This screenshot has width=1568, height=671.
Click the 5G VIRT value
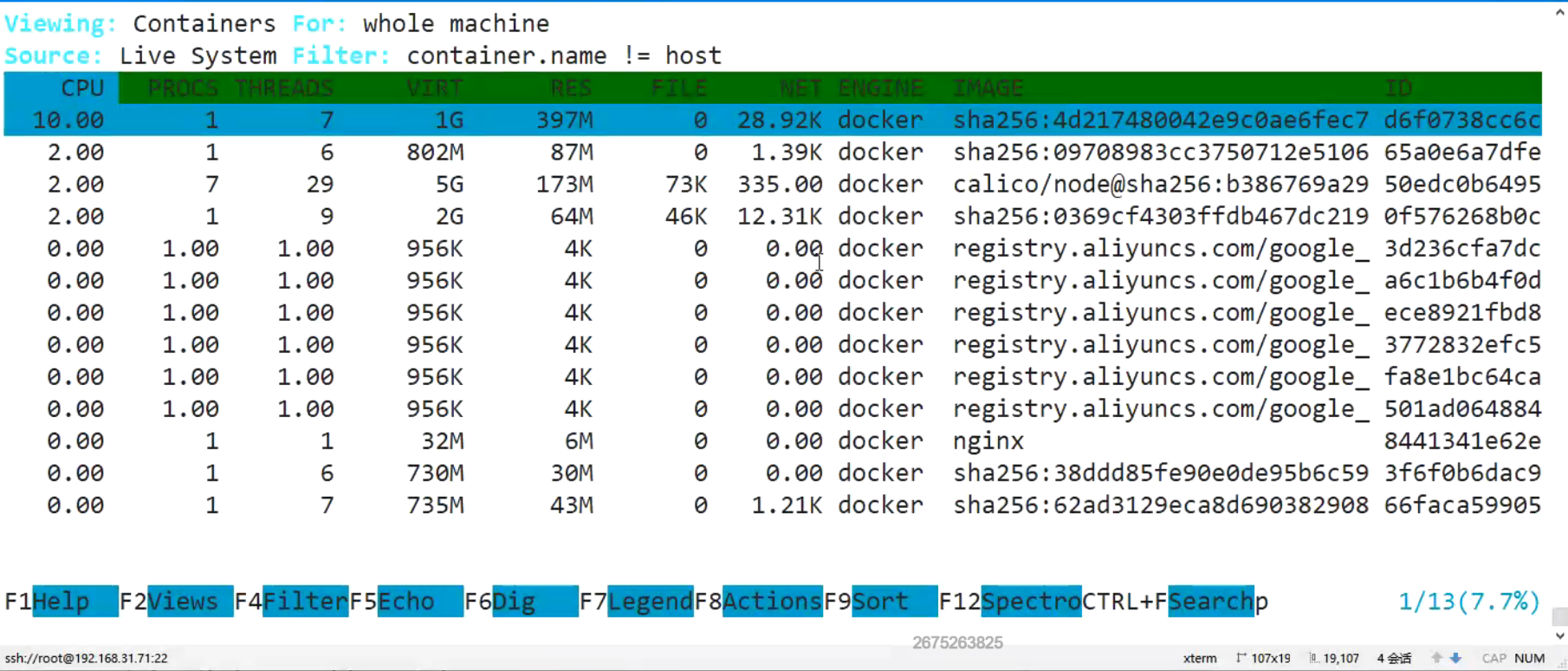pos(450,184)
